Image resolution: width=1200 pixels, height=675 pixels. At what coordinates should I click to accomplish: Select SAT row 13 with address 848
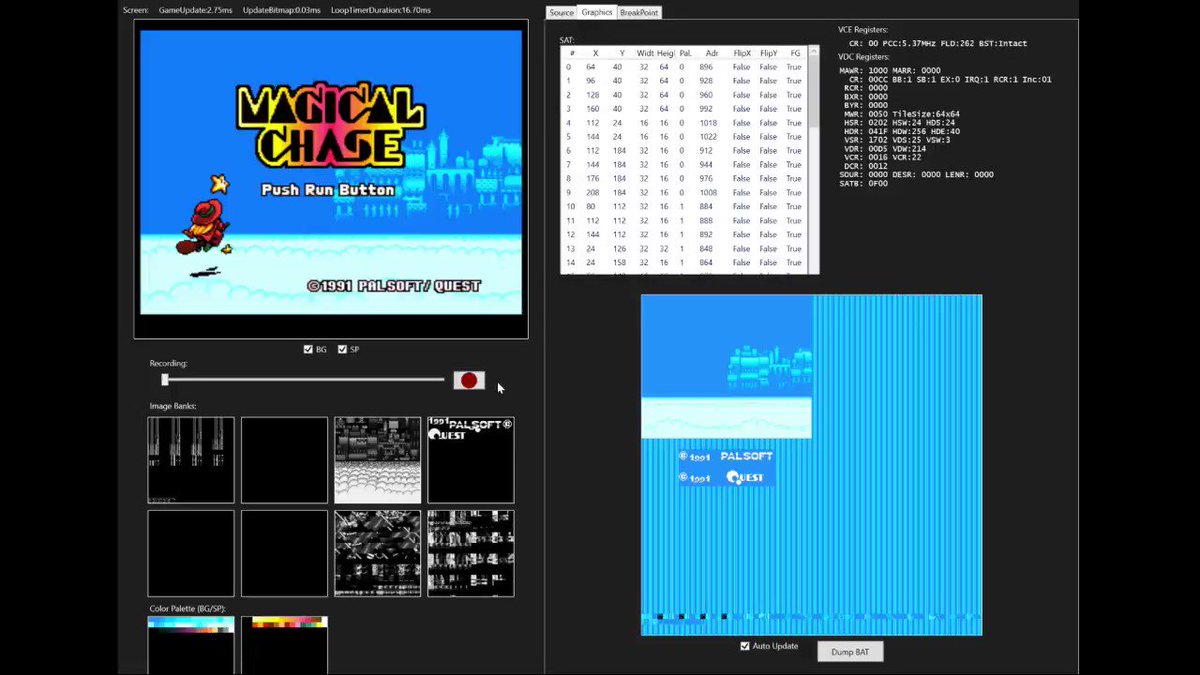click(x=685, y=249)
